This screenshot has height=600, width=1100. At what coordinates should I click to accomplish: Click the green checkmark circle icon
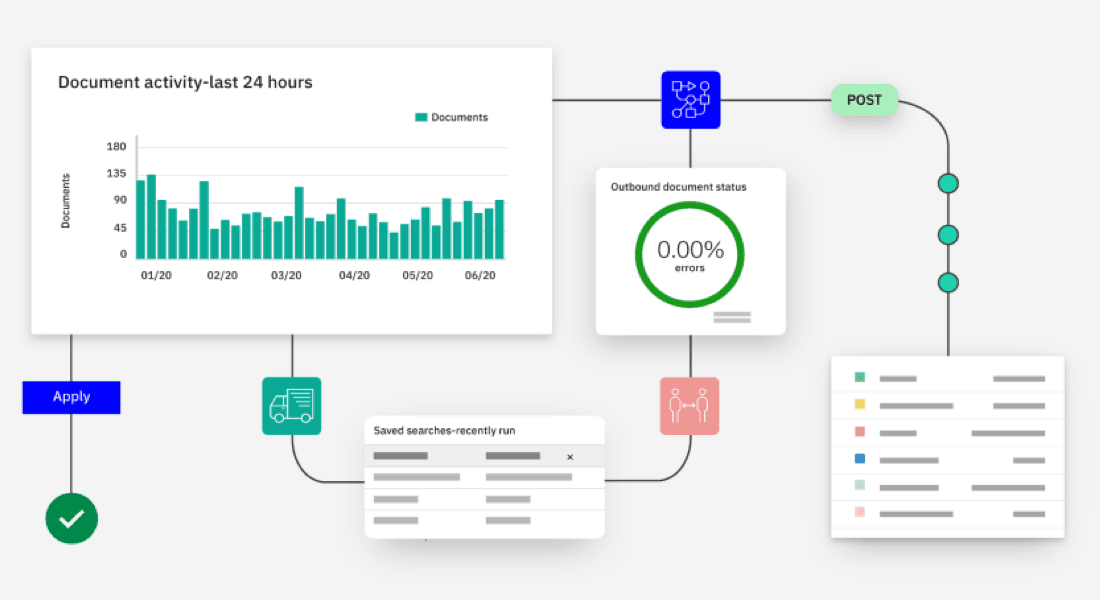tap(72, 518)
